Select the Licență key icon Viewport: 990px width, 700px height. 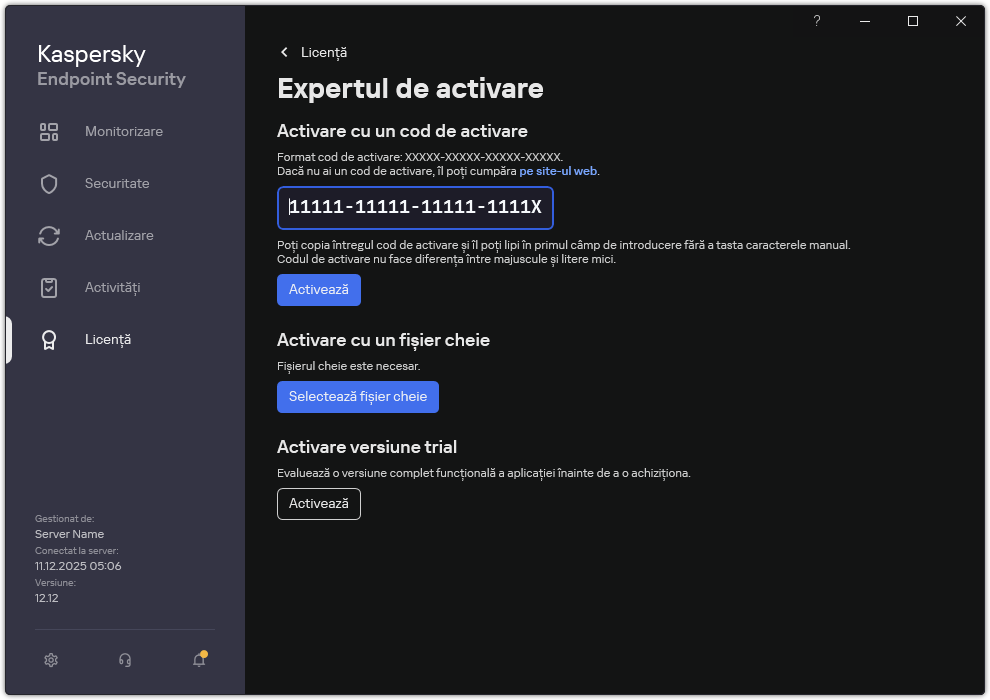[49, 339]
